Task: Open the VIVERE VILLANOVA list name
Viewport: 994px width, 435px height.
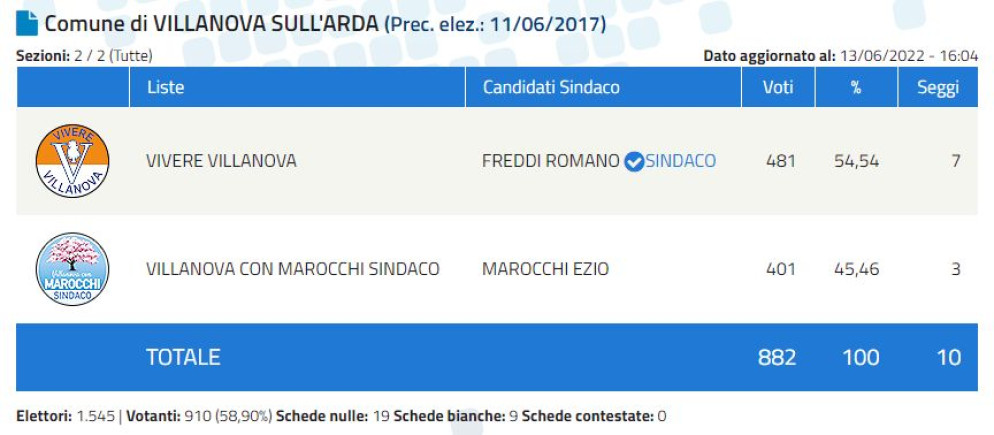Action: pos(221,161)
